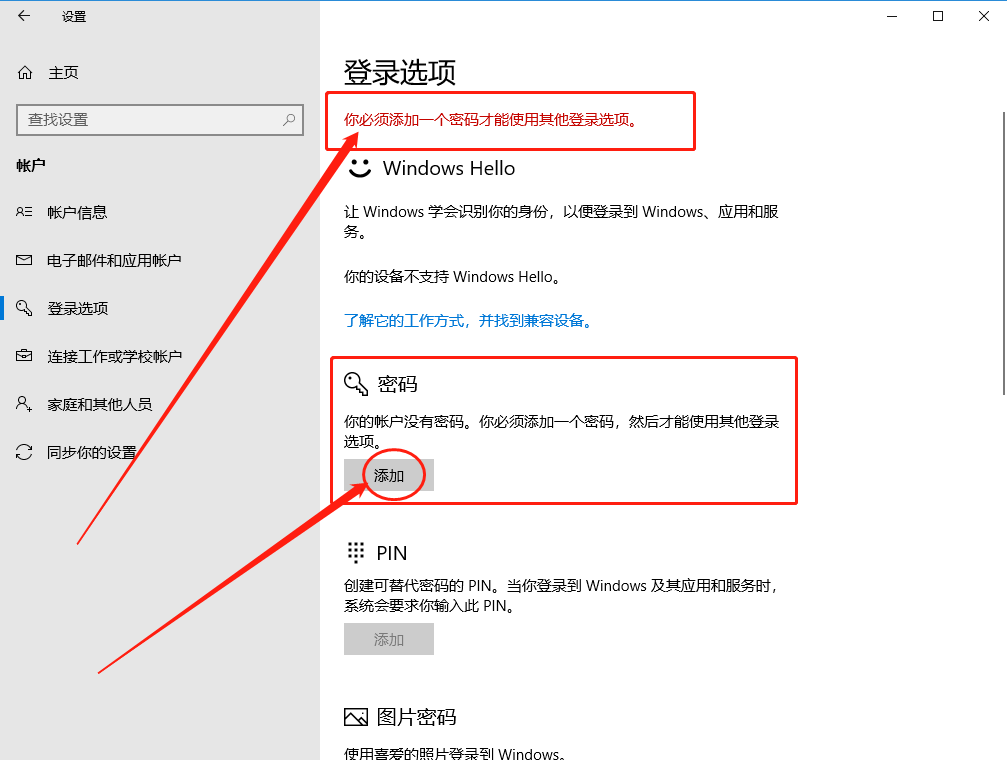
Task: Click the 图片密码 picture icon
Action: 356,716
